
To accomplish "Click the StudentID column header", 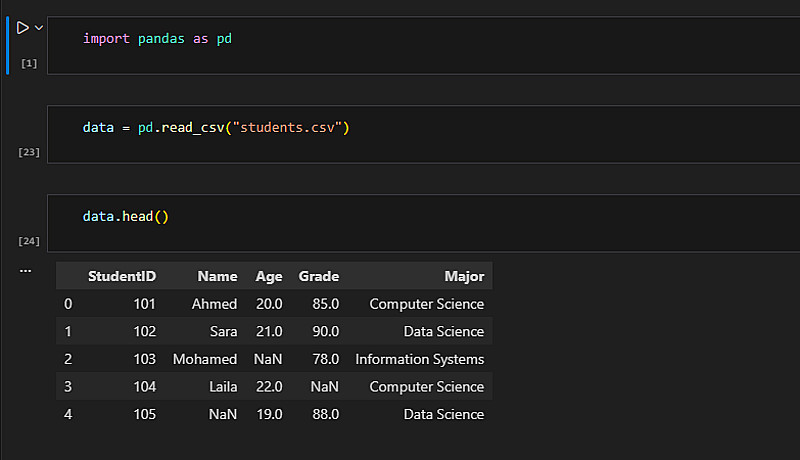I will tap(121, 276).
